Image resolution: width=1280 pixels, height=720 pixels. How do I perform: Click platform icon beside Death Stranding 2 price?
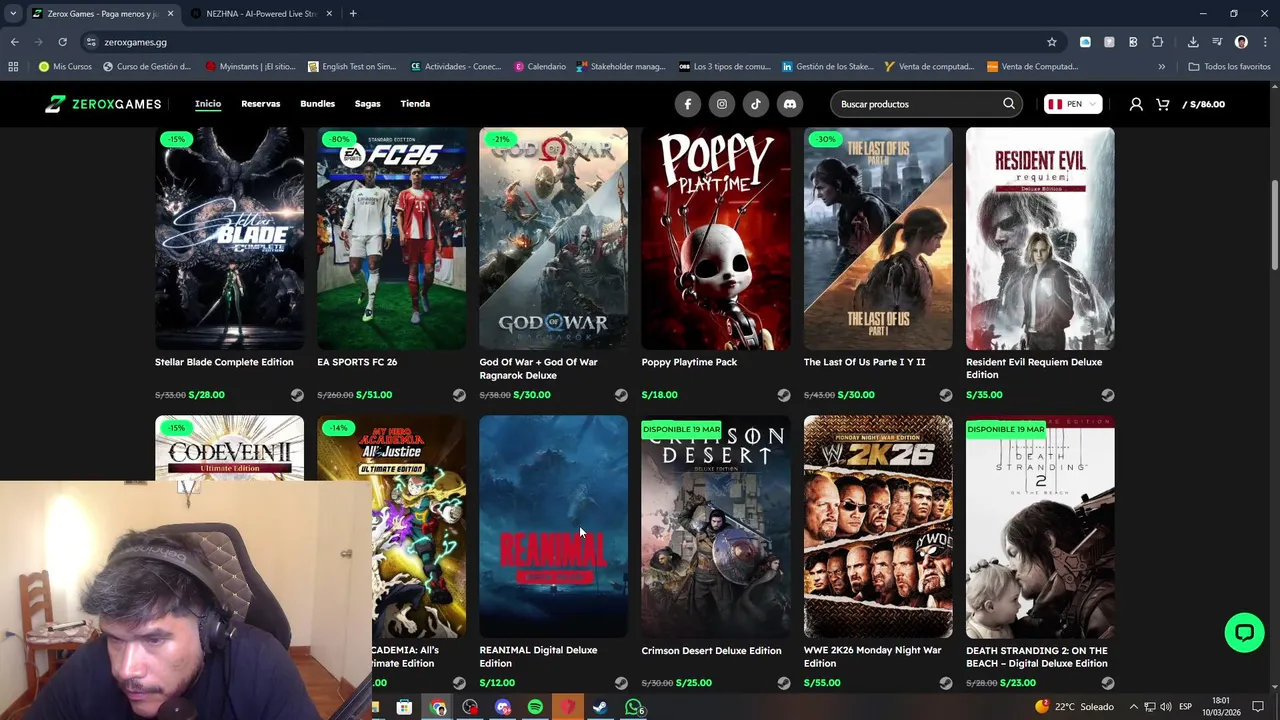pyautogui.click(x=1107, y=683)
